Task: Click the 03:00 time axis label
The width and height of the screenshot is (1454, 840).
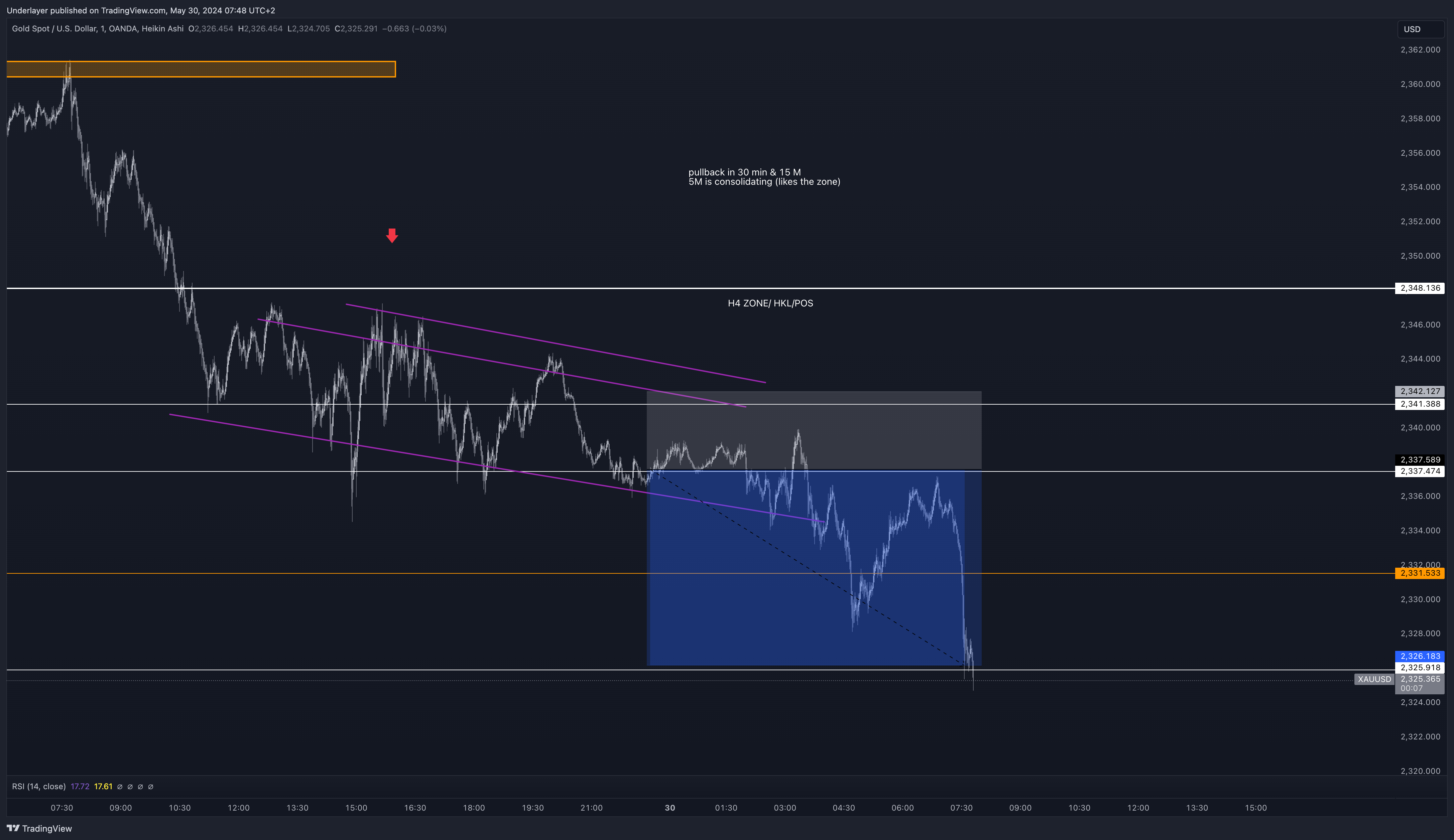Action: [x=785, y=808]
